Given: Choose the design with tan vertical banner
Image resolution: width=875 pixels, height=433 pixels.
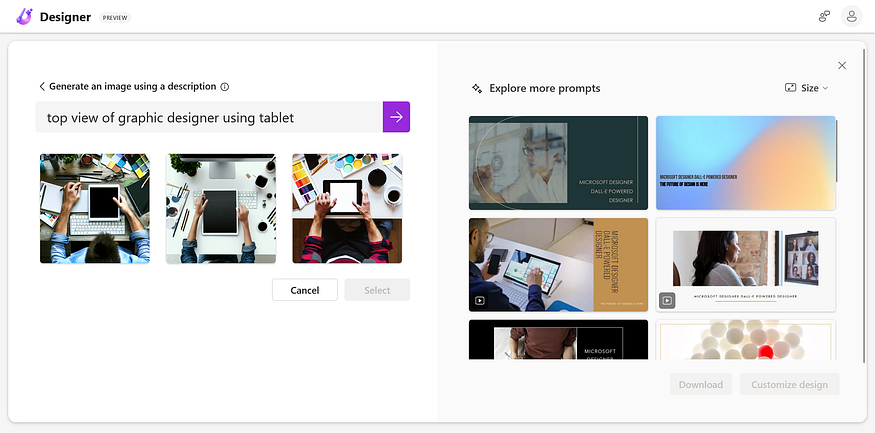Looking at the screenshot, I should click(558, 264).
